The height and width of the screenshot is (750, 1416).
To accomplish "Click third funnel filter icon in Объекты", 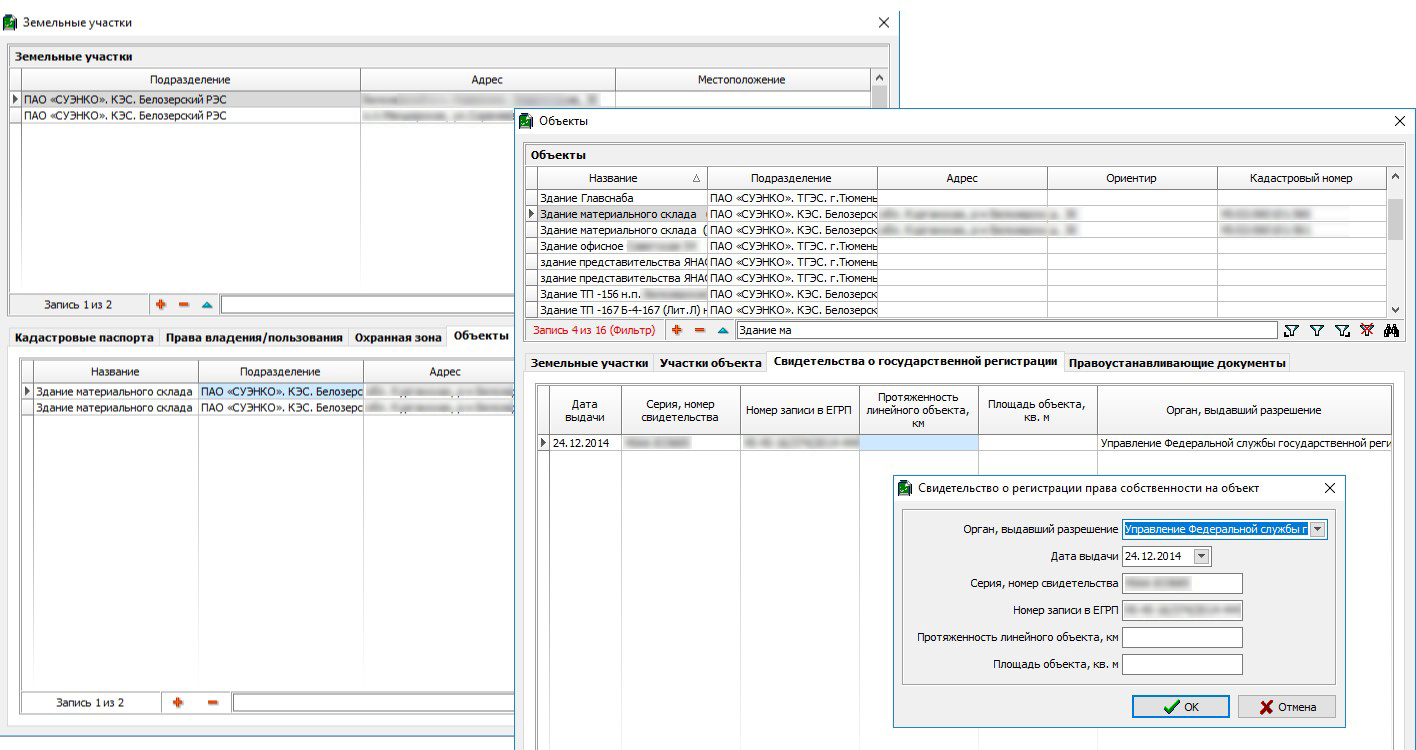I will click(x=1342, y=330).
